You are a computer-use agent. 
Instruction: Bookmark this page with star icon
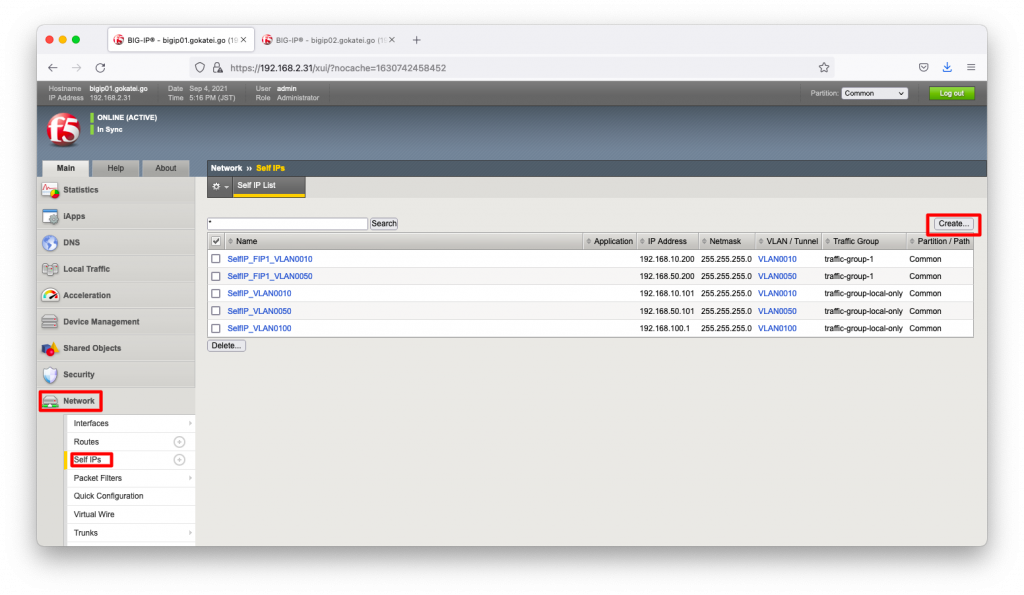tap(824, 68)
